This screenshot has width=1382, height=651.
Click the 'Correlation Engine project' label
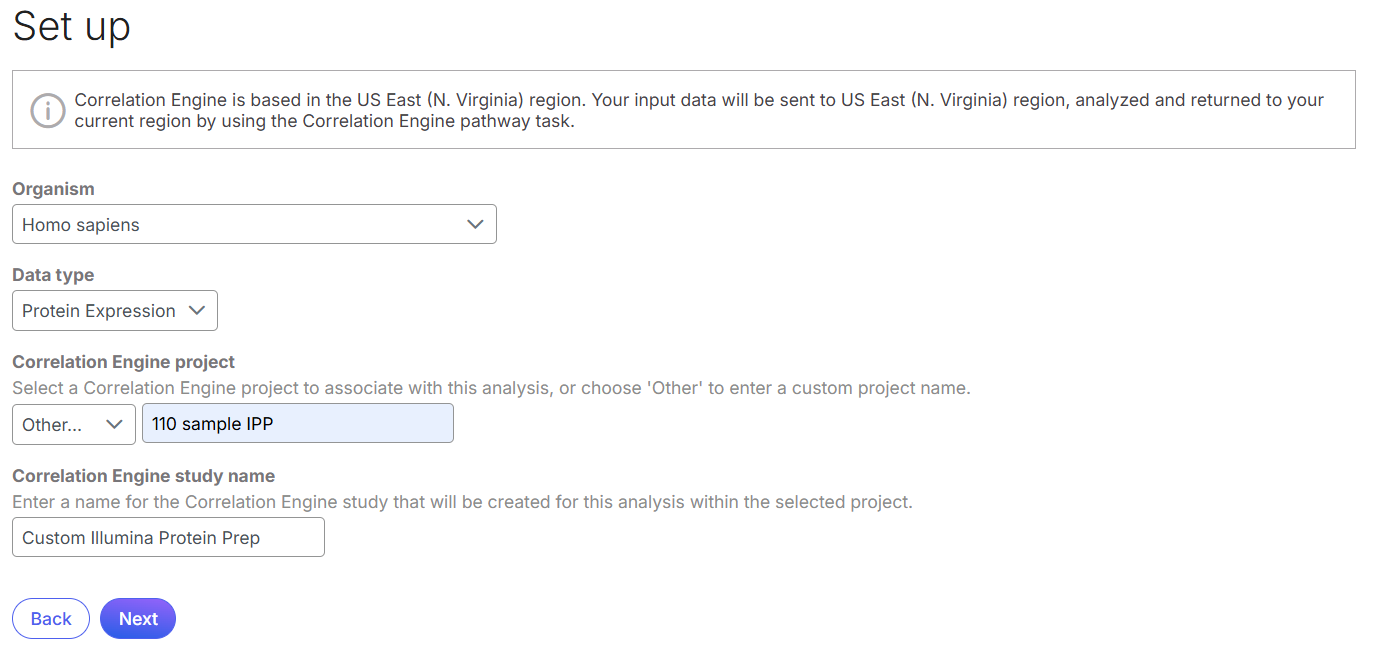tap(123, 362)
